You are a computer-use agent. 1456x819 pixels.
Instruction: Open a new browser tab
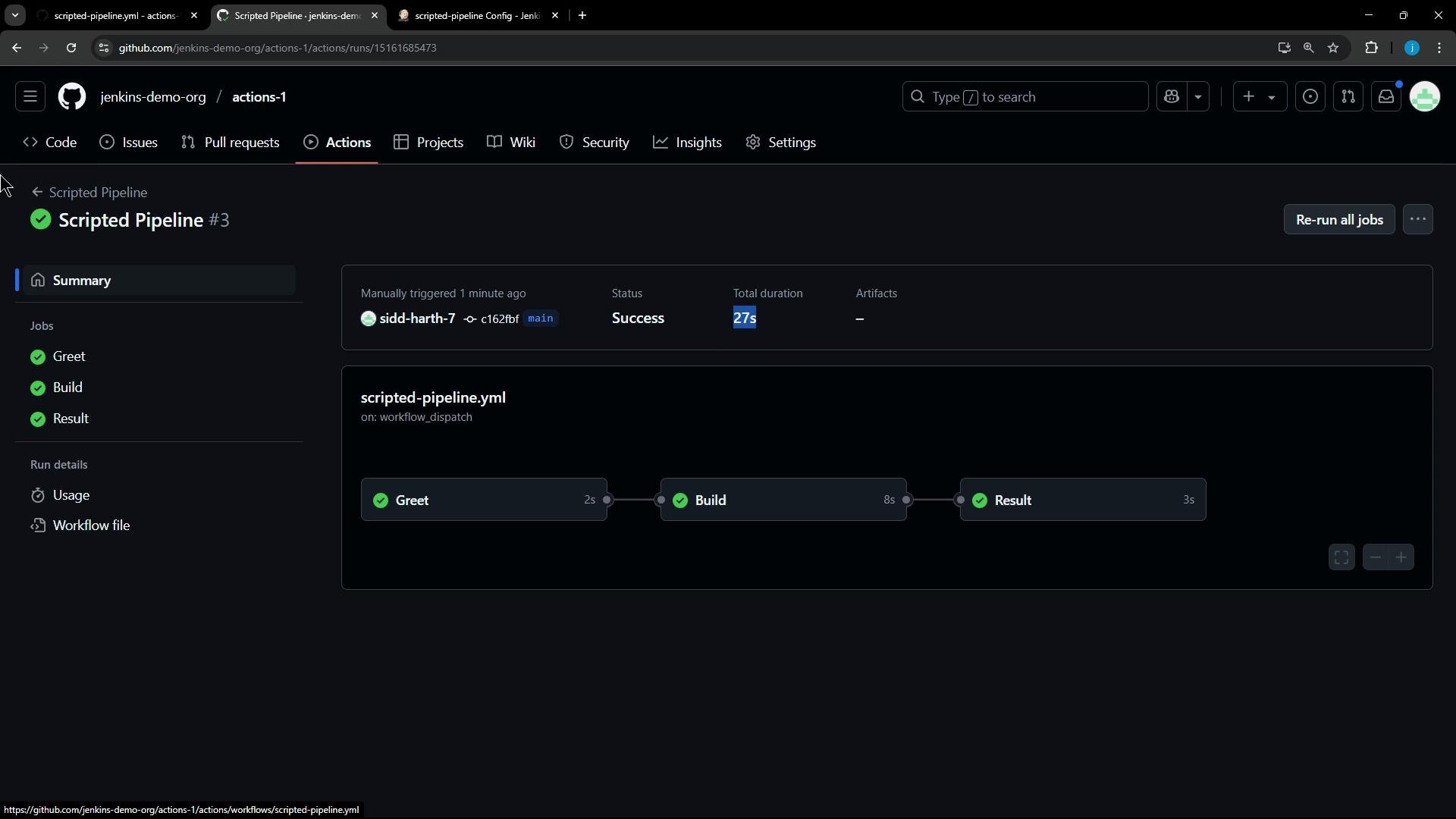[x=582, y=15]
